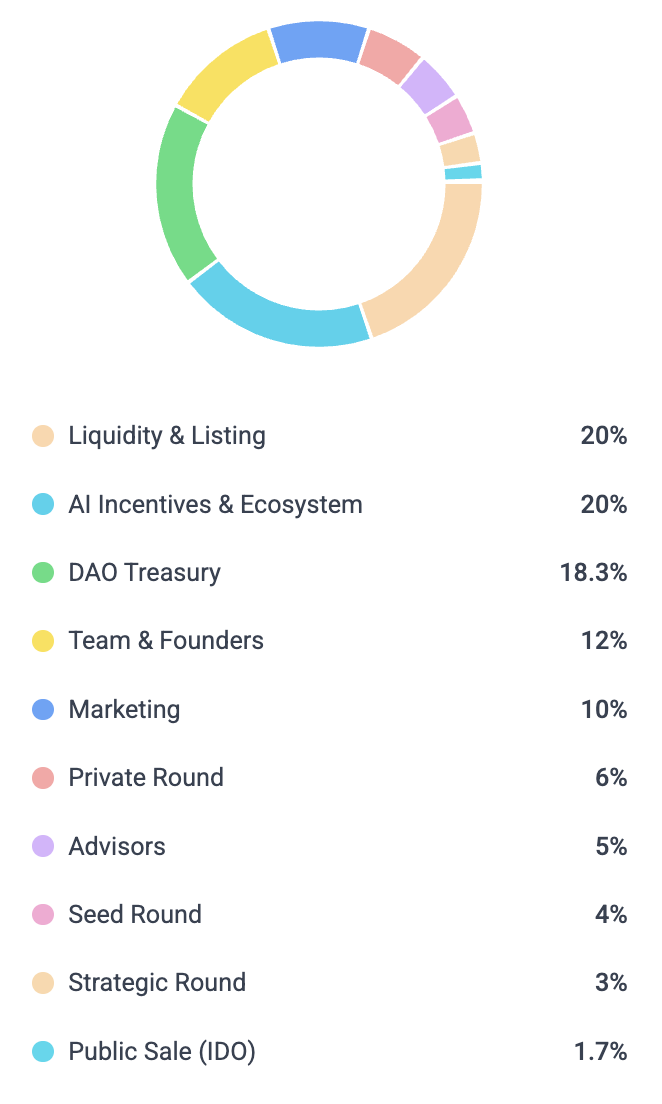Viewport: 662px width, 1104px height.
Task: Click the 1.7% value for Public Sale
Action: (x=599, y=1052)
